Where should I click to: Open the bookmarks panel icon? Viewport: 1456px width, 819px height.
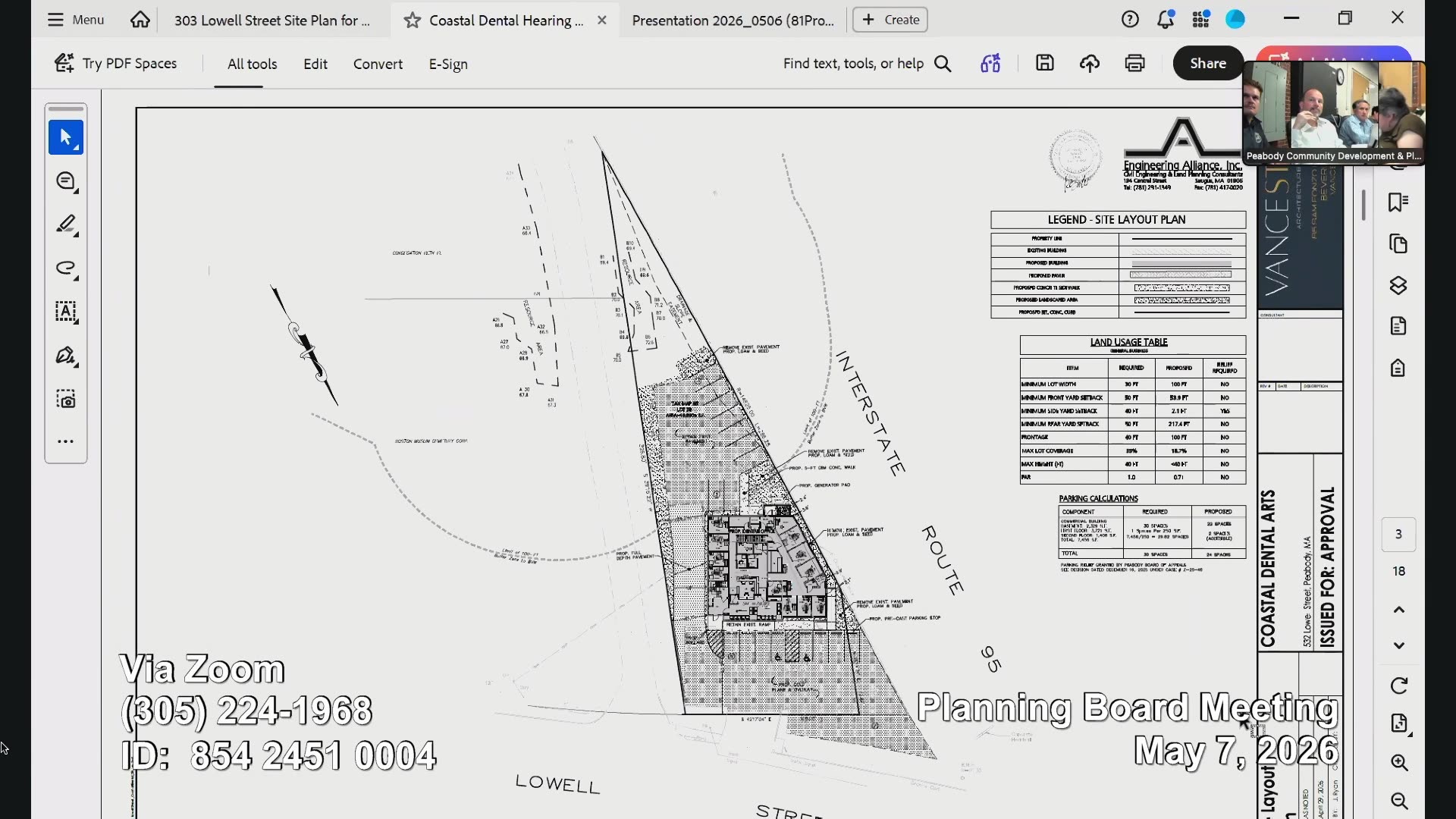(1398, 202)
